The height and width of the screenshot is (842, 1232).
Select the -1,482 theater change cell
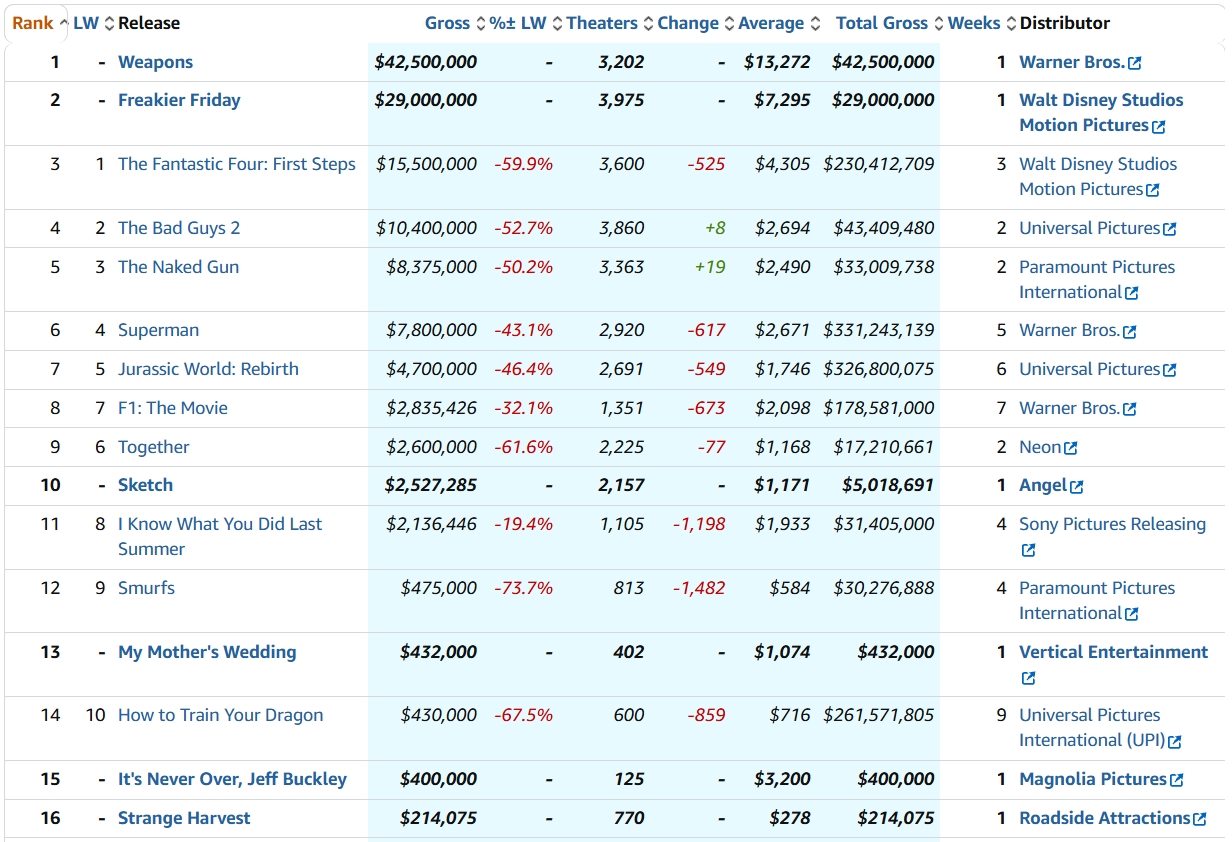[699, 588]
